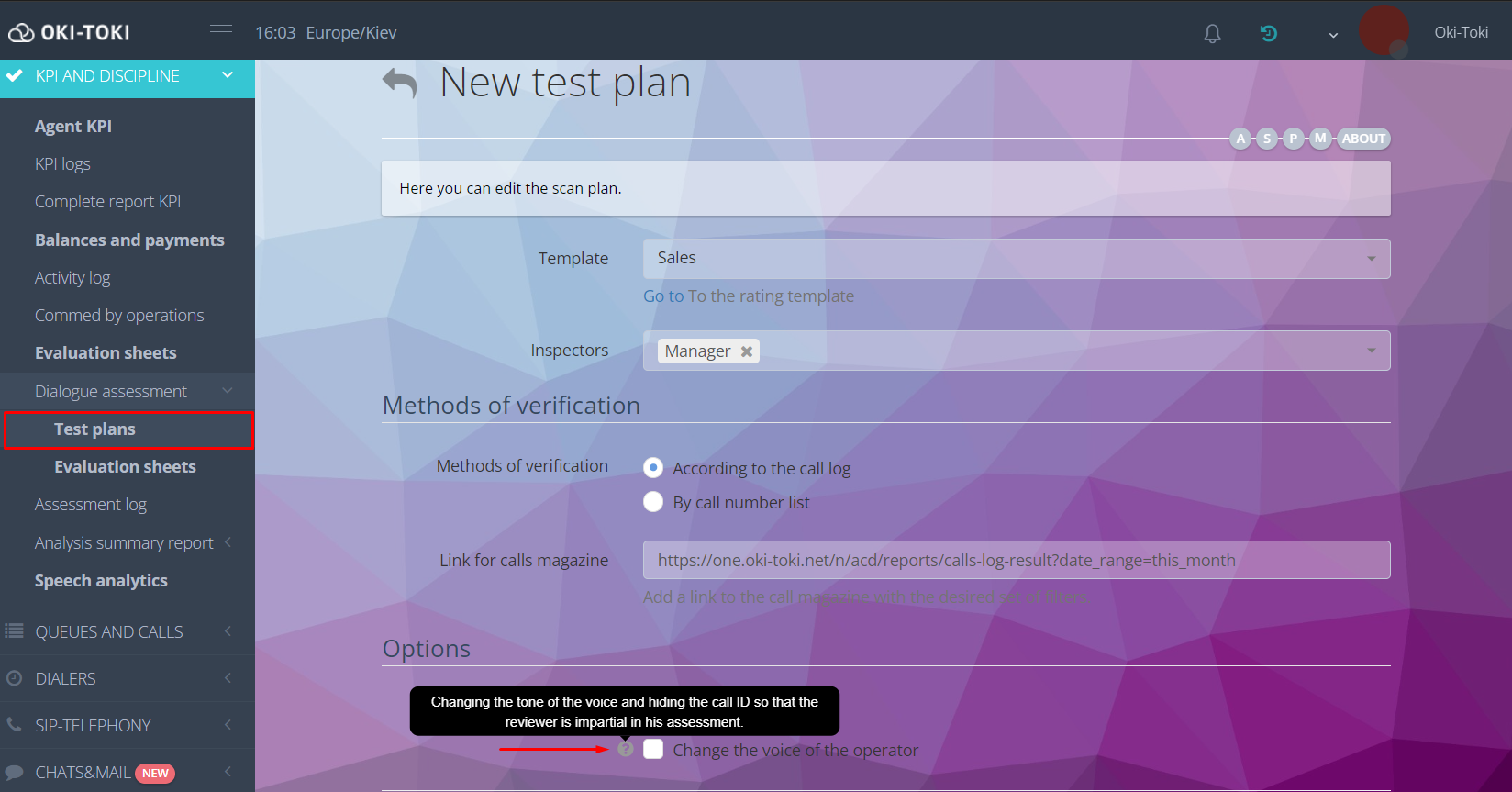Toggle the hamburger menu in the top bar
Image resolution: width=1512 pixels, height=792 pixels.
(221, 33)
